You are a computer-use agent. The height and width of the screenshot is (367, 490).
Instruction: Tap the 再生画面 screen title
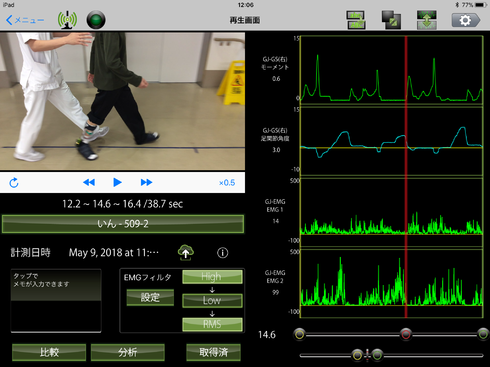245,20
